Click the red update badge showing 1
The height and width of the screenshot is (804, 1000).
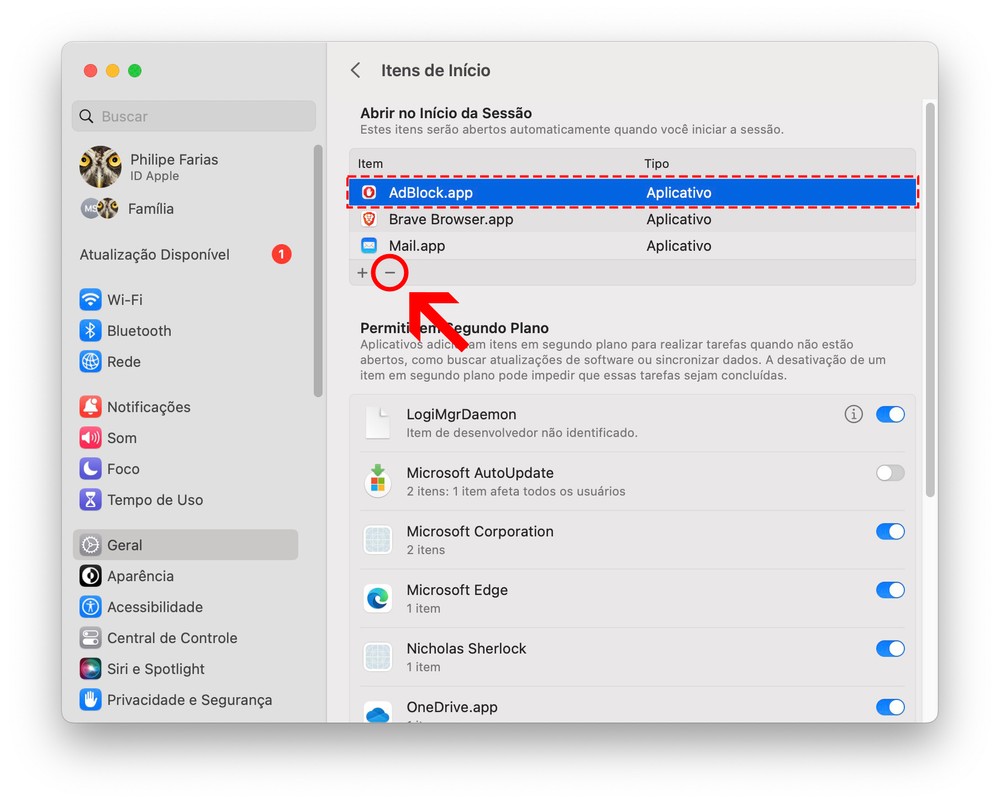click(281, 254)
